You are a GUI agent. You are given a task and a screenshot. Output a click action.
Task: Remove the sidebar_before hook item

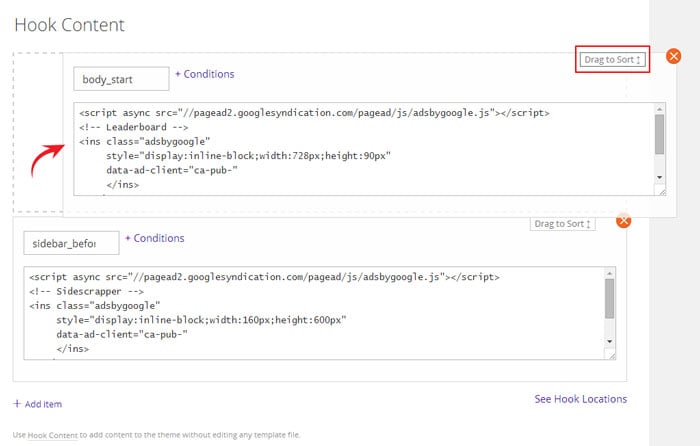click(x=624, y=221)
